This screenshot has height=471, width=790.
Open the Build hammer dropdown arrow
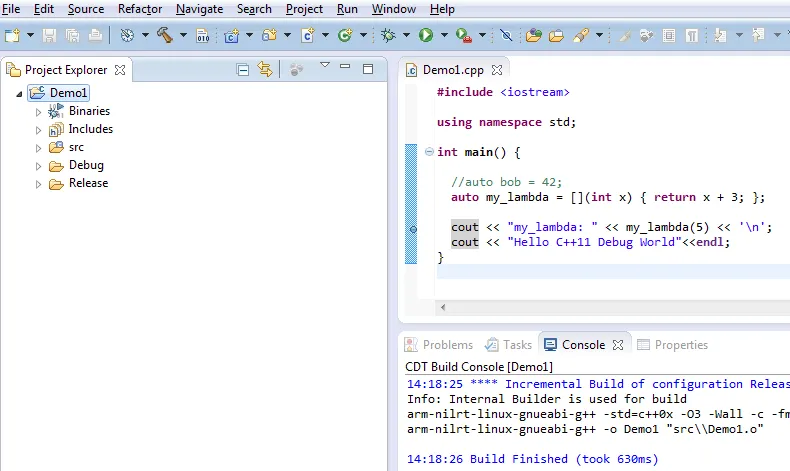[x=183, y=35]
